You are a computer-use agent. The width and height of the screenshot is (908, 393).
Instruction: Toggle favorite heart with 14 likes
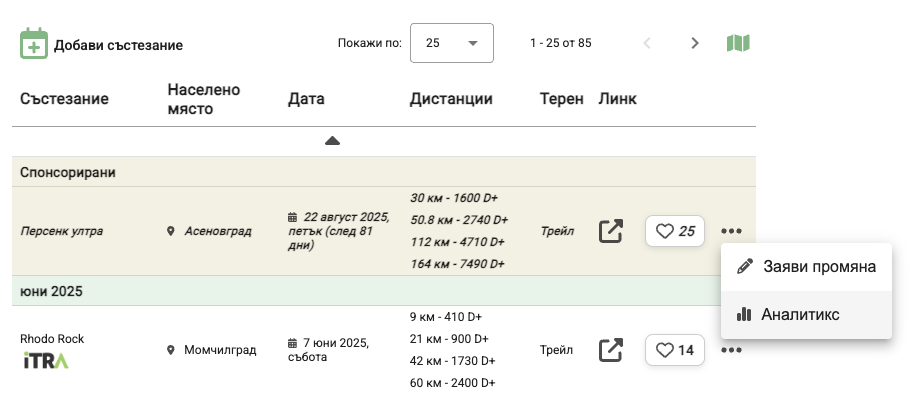click(675, 350)
